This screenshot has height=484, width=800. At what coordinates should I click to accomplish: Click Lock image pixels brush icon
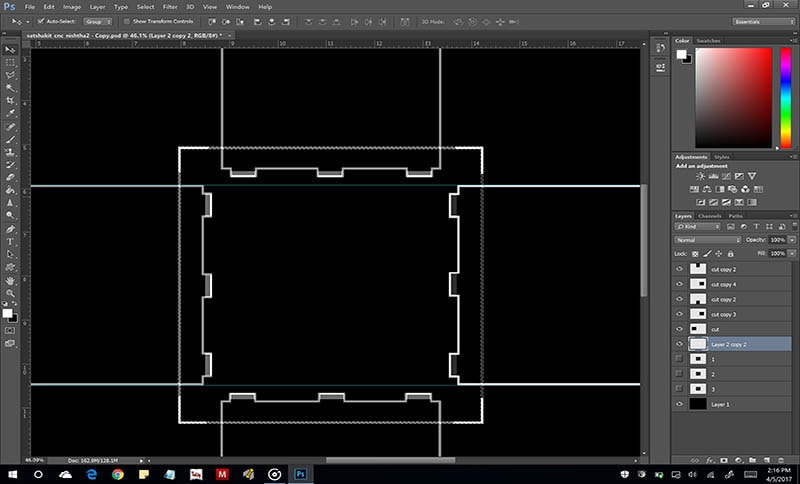click(707, 253)
